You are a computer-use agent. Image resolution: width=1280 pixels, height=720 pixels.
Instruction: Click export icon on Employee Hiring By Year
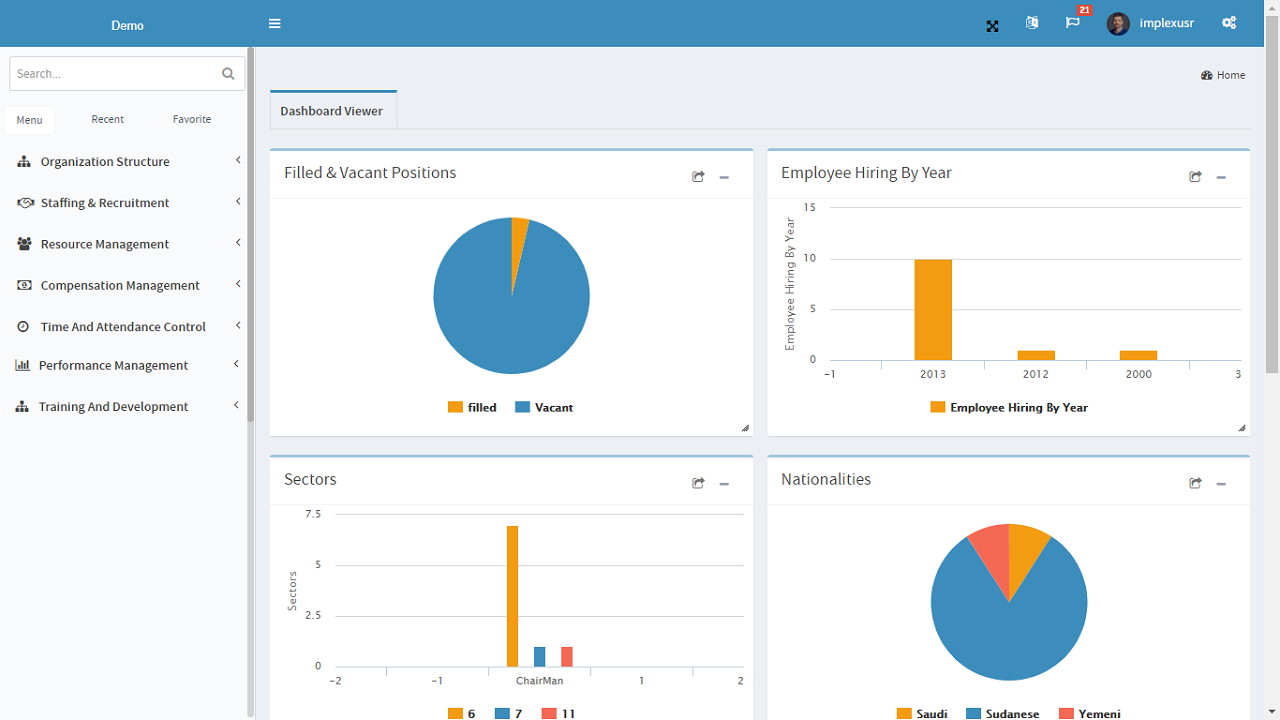pyautogui.click(x=1195, y=177)
